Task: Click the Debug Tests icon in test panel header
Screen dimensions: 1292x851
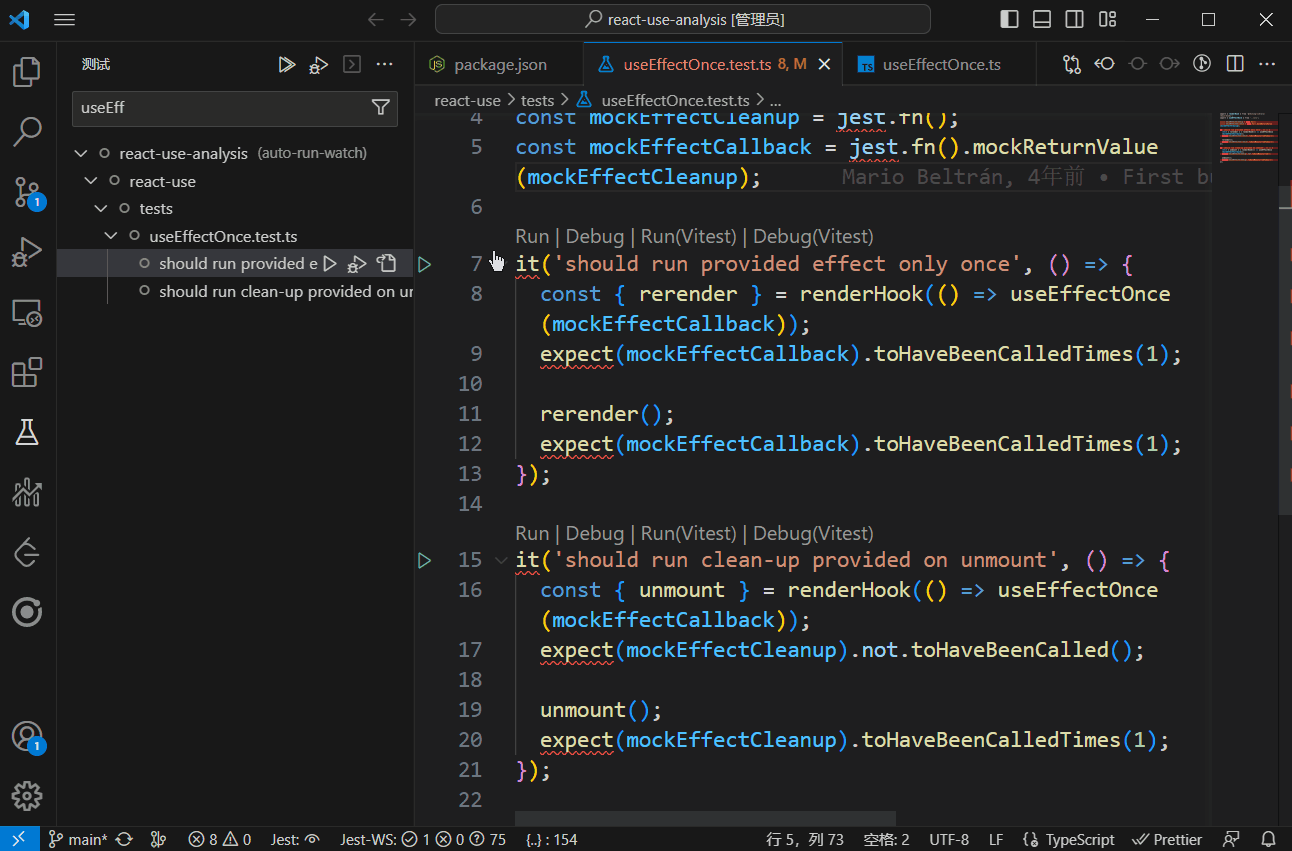Action: [318, 65]
